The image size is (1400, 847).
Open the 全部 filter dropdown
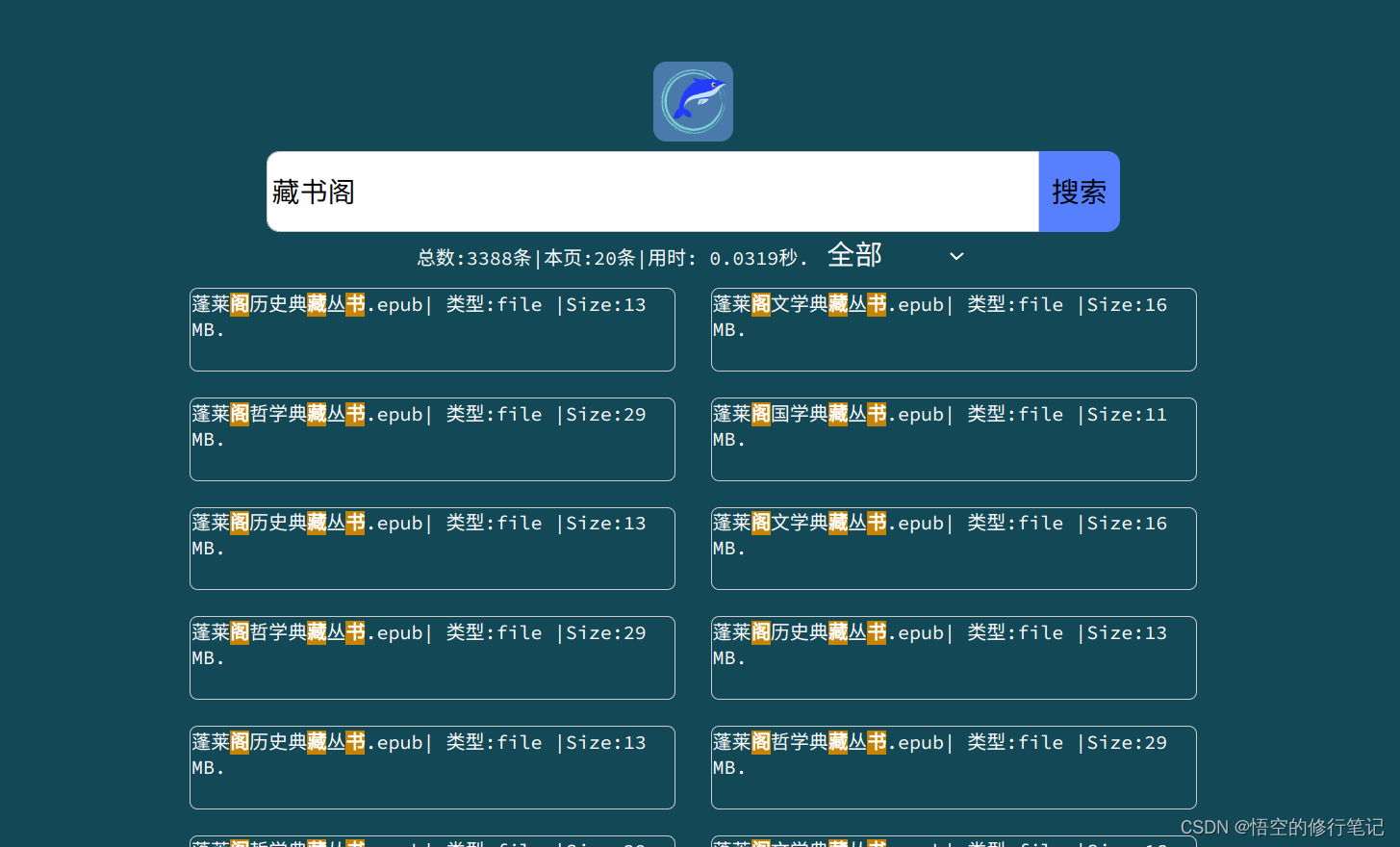pos(896,255)
